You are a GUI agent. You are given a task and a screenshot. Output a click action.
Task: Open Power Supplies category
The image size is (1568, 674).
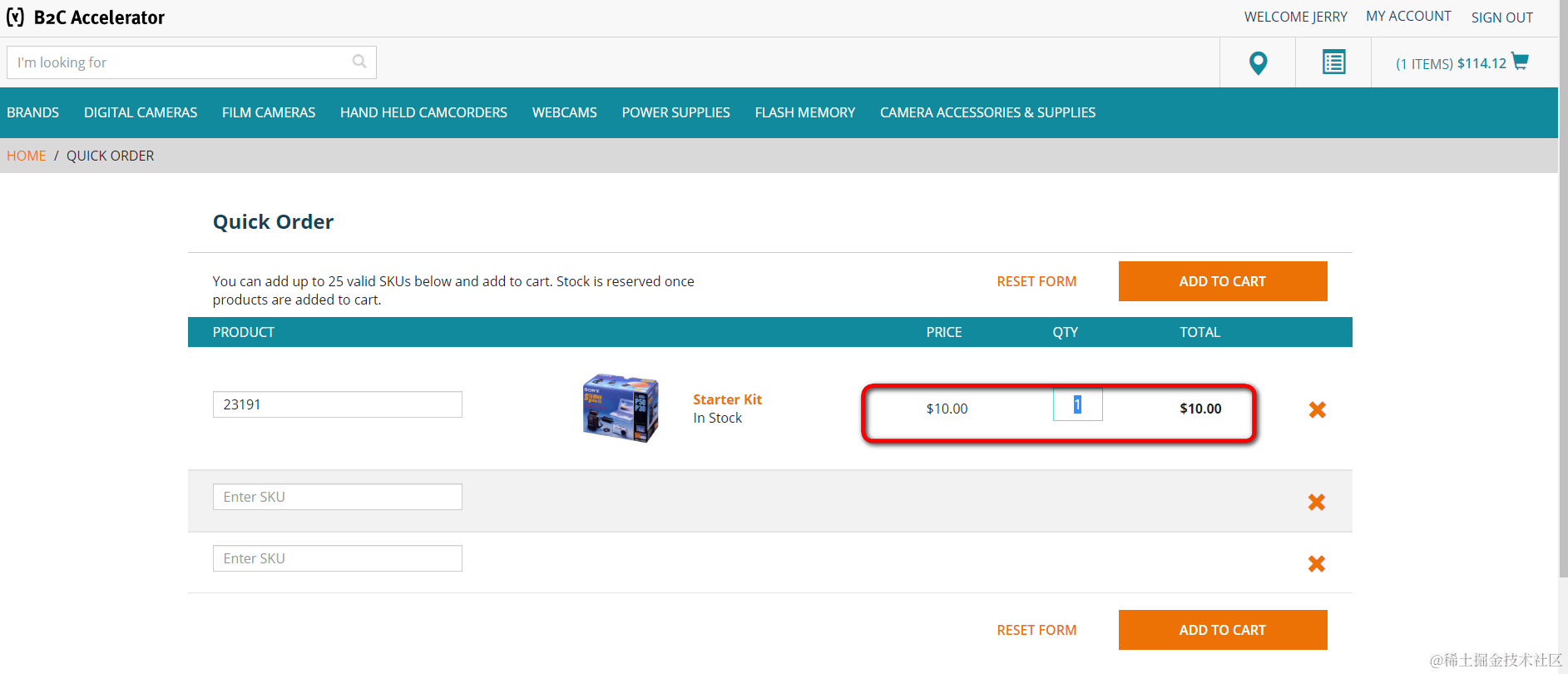click(675, 112)
